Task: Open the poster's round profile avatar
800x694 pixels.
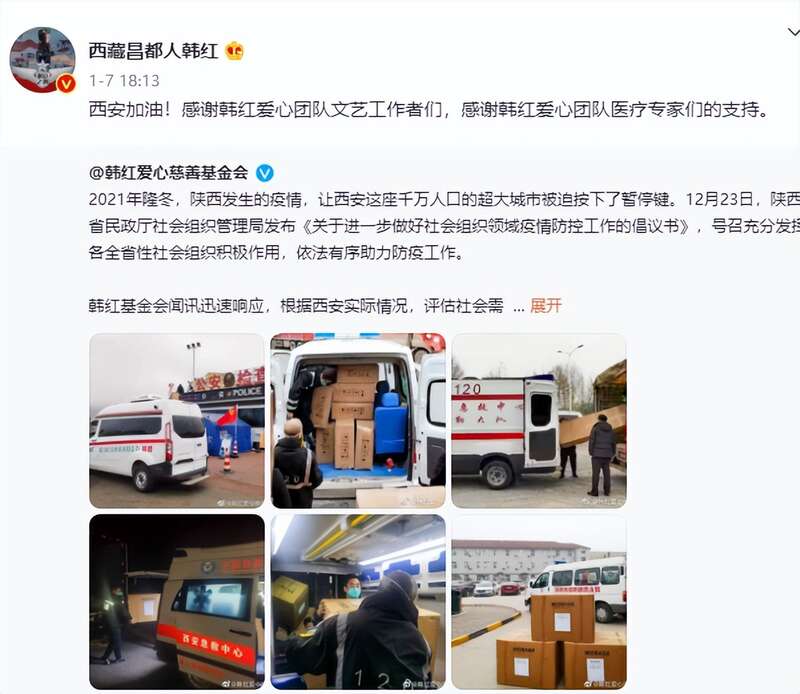Action: tap(42, 60)
